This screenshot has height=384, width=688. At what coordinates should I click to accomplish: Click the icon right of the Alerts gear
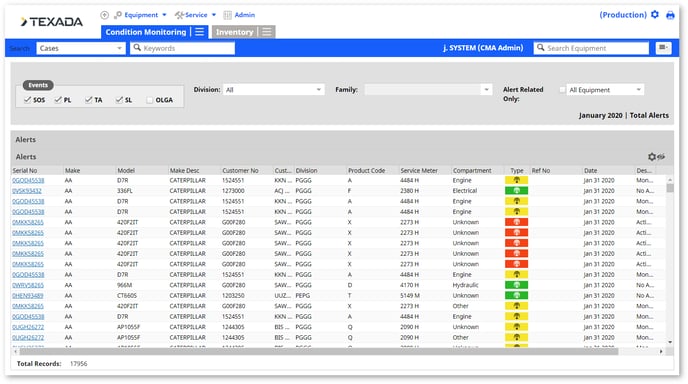661,157
